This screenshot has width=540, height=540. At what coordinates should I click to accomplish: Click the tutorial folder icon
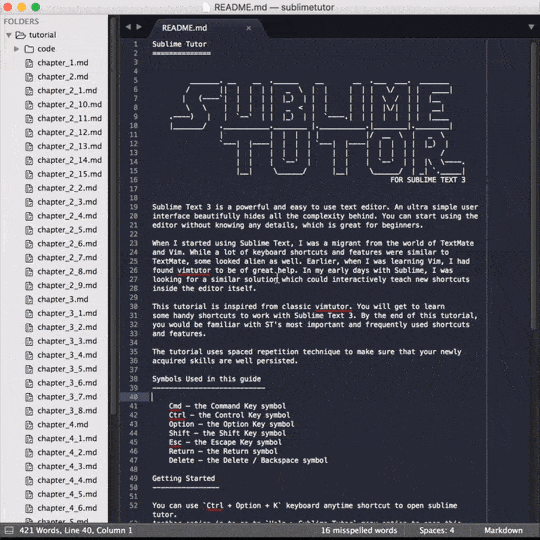pos(21,35)
